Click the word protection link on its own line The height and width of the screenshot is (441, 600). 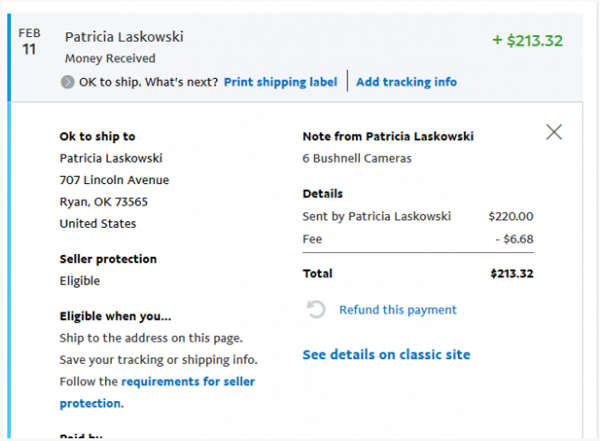(x=92, y=403)
